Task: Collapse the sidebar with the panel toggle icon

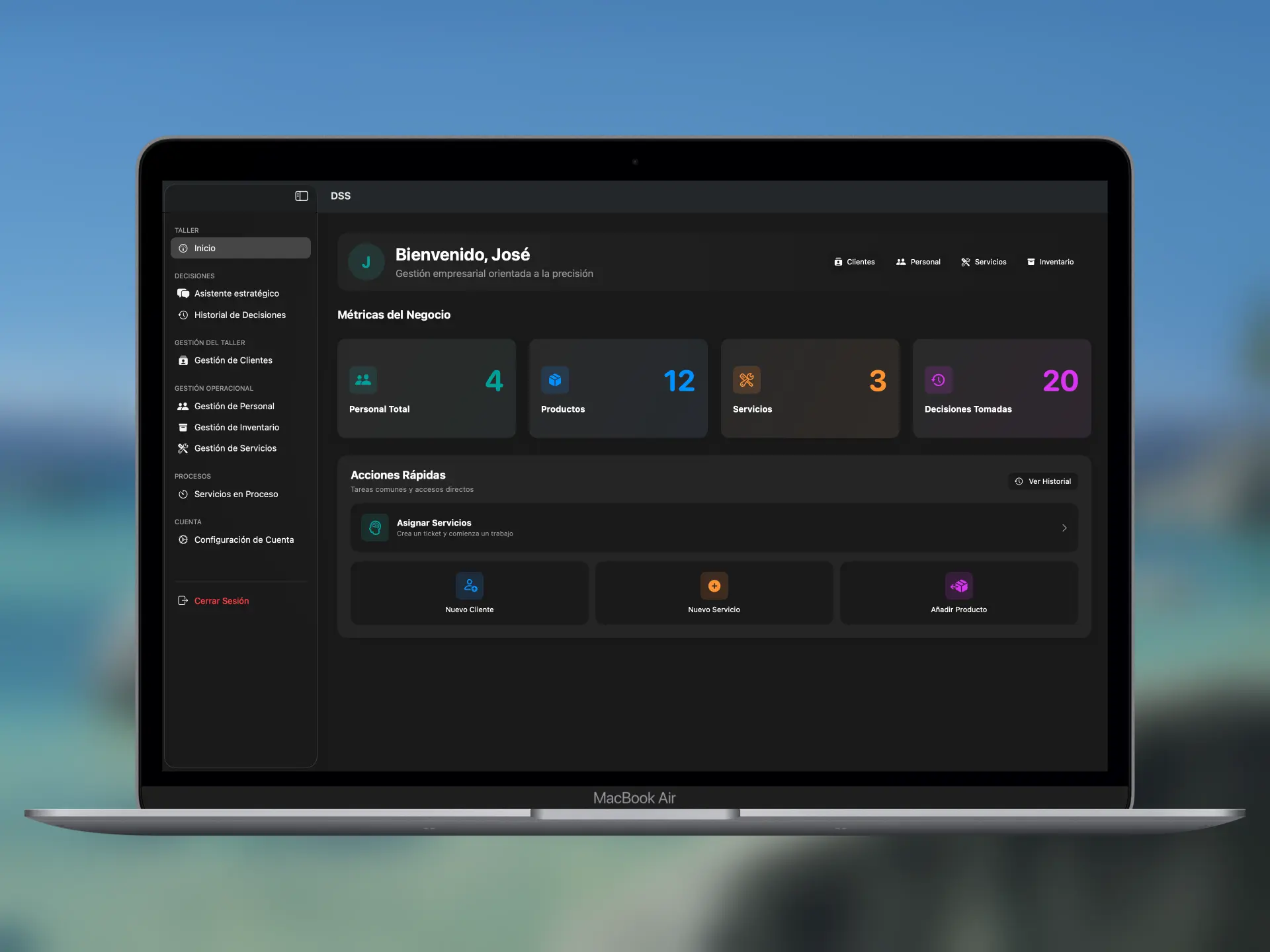Action: click(301, 196)
